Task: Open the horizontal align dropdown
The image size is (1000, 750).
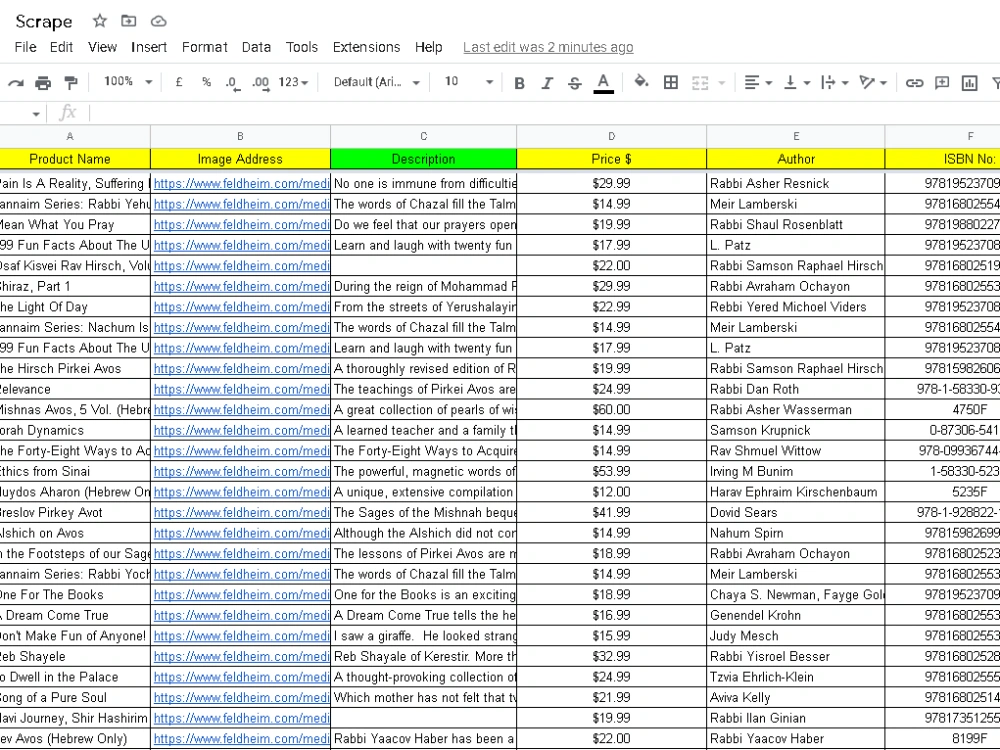Action: click(758, 82)
